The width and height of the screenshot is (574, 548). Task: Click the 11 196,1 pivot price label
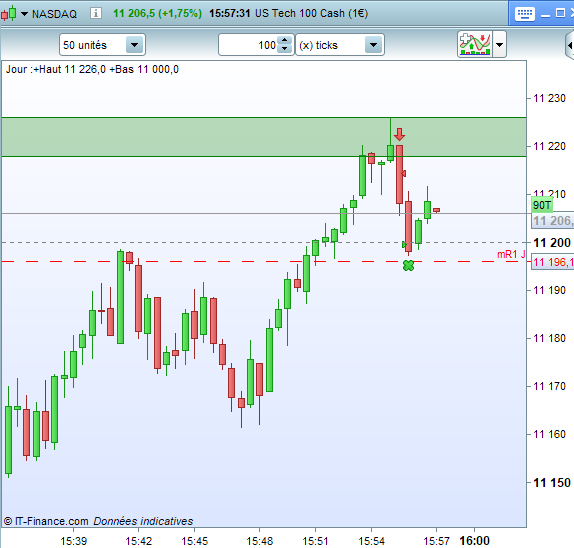pyautogui.click(x=552, y=262)
